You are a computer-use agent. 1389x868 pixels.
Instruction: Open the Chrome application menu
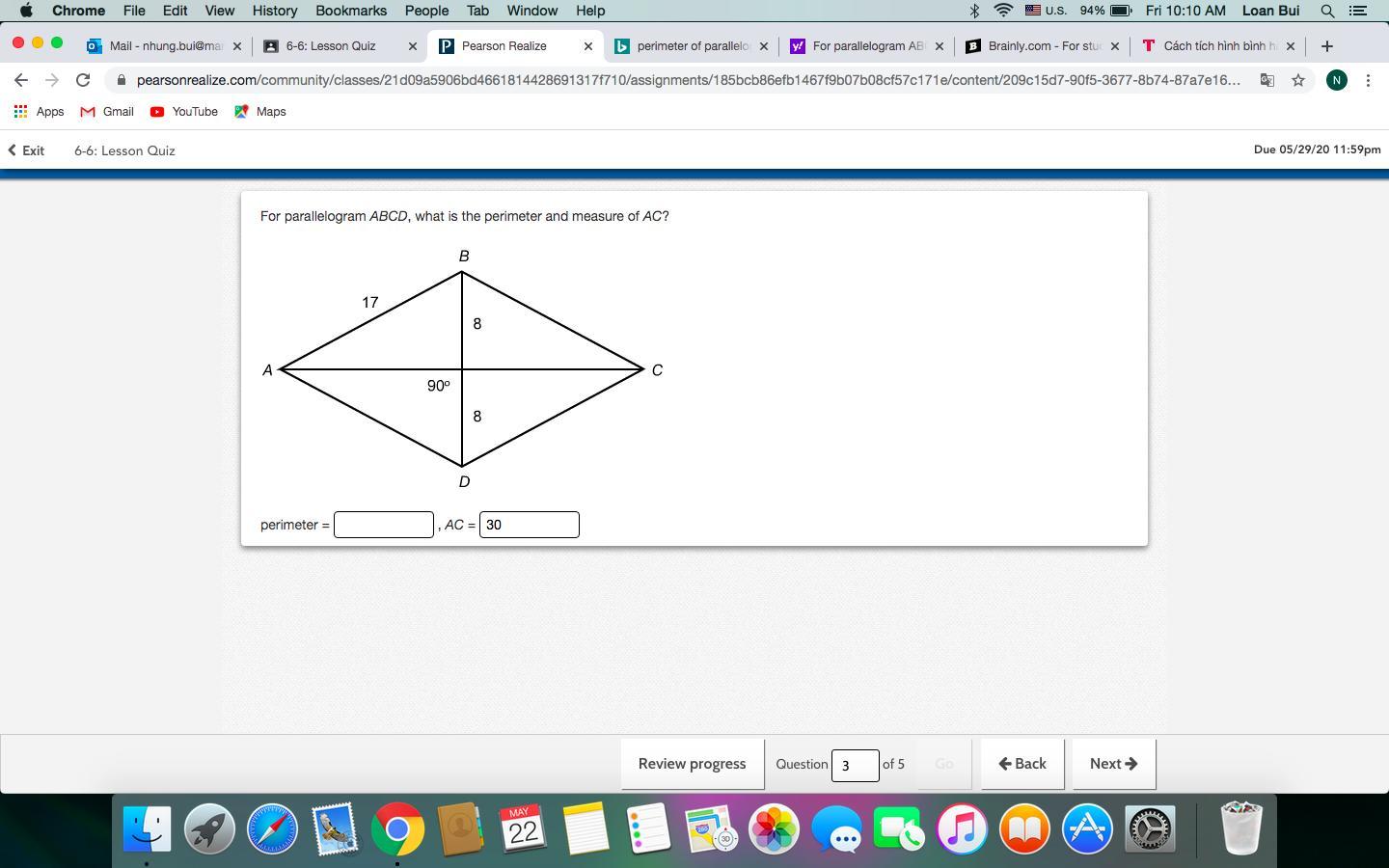tap(78, 11)
